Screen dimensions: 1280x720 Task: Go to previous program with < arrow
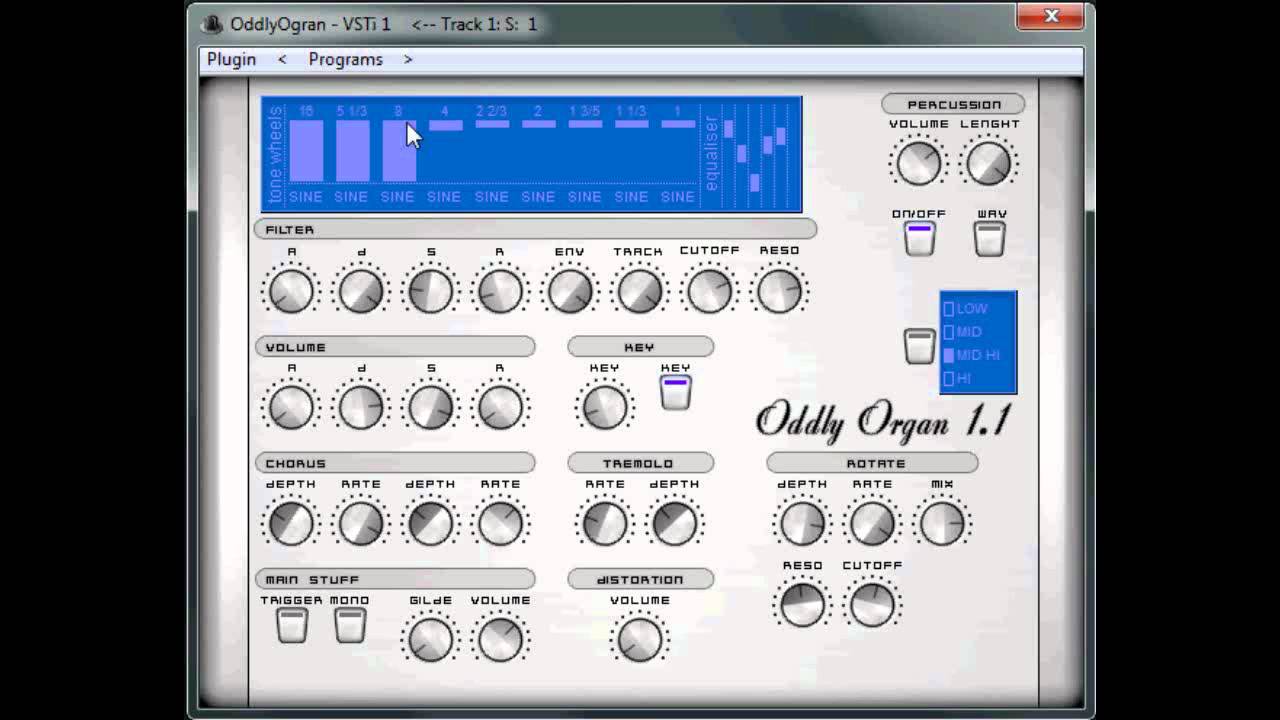[x=282, y=59]
